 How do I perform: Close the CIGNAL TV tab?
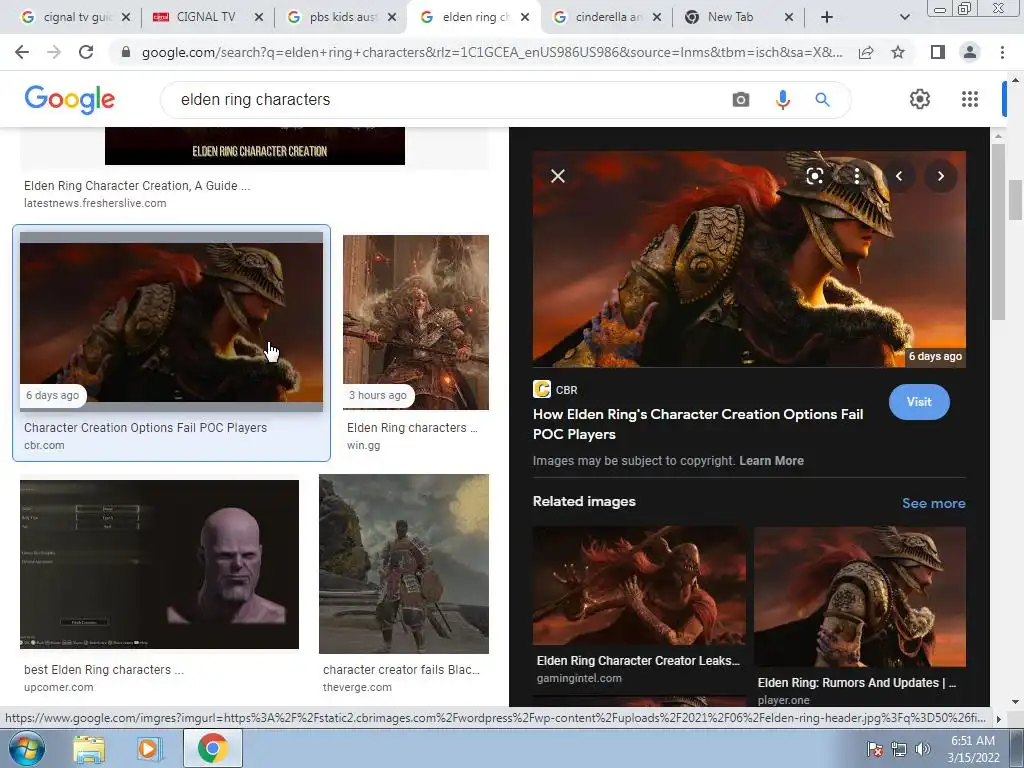click(259, 17)
